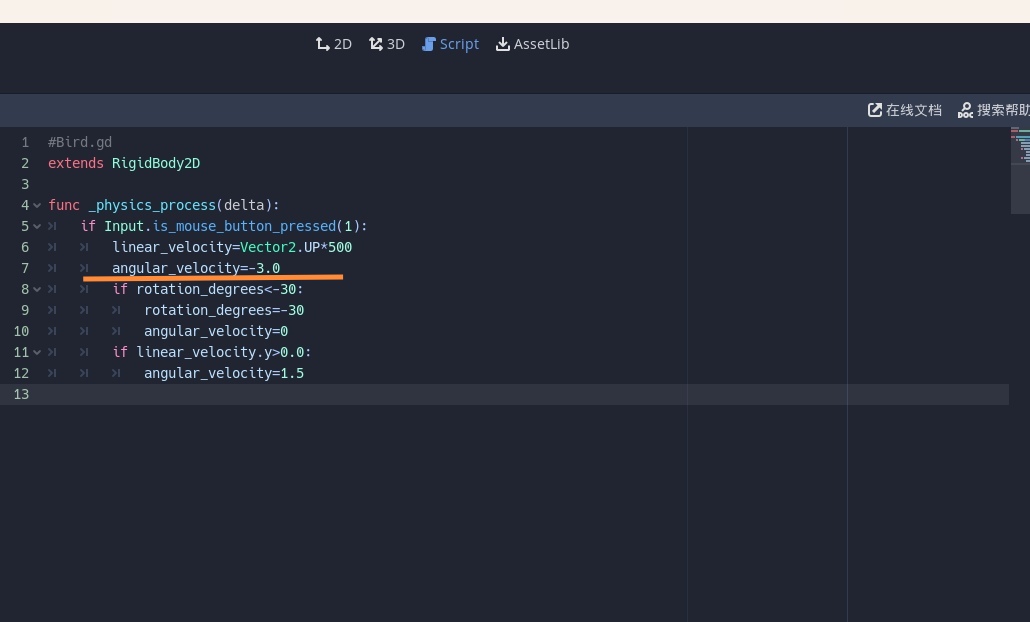
Task: Click the extends keyword on line 2
Action: 76,164
